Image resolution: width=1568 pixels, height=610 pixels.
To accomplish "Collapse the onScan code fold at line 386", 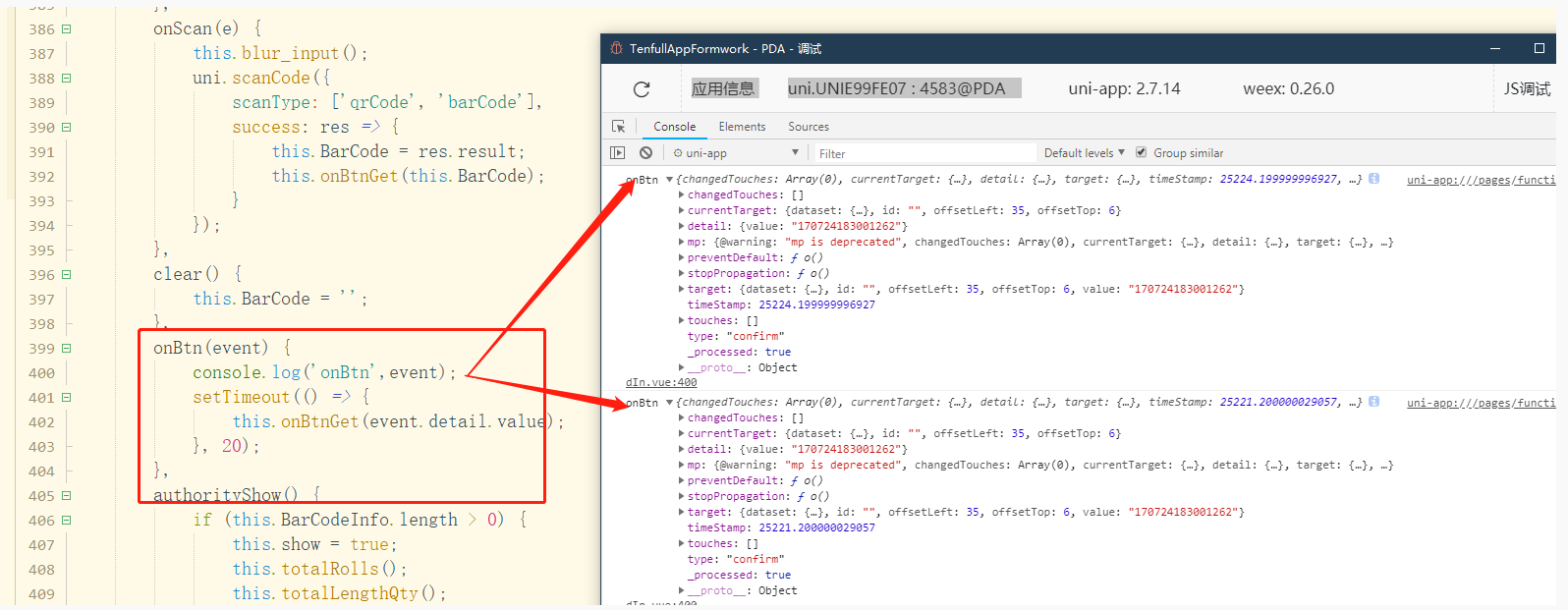I will click(67, 29).
